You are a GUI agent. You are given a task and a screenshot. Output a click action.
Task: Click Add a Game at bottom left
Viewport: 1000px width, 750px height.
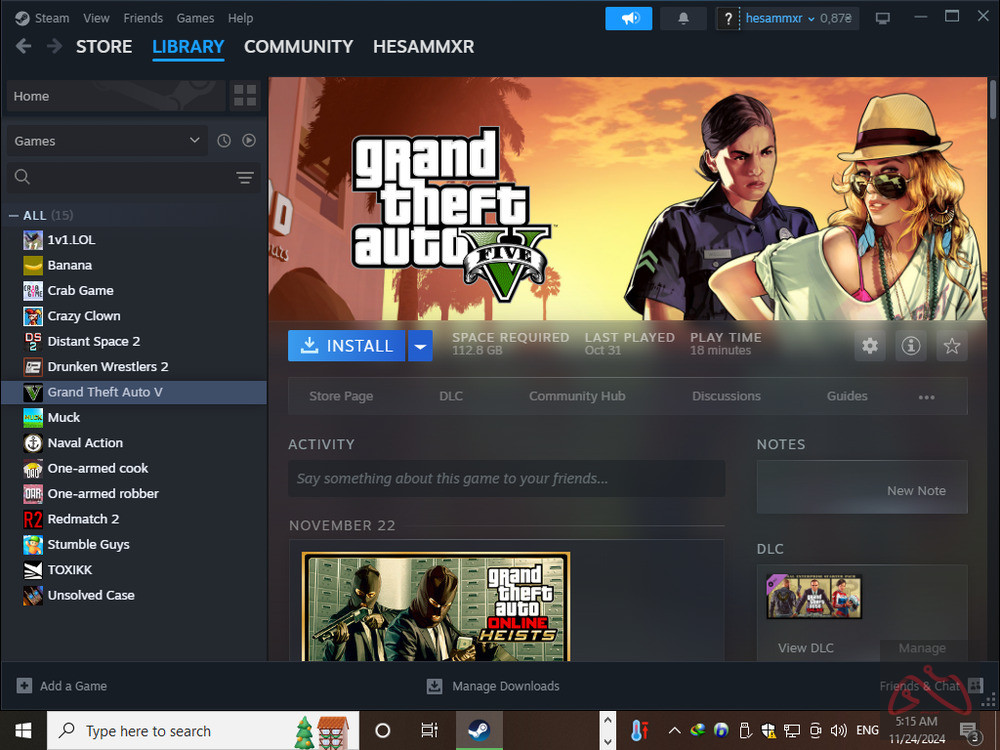(x=62, y=686)
